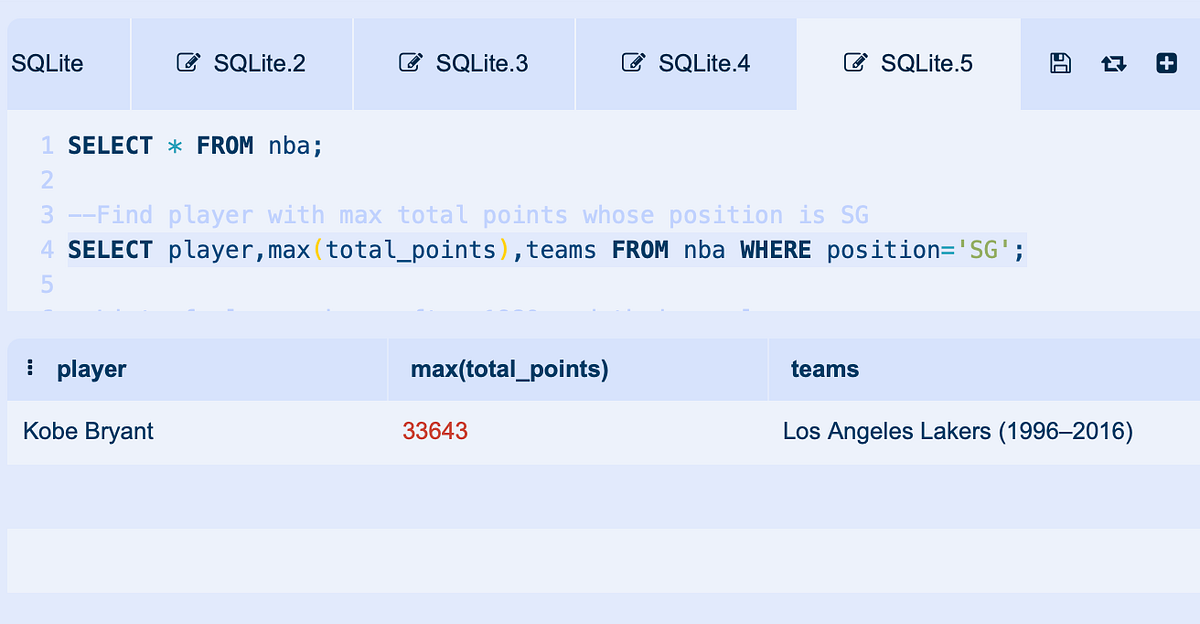The image size is (1200, 624).
Task: Add a new query tab via plus icon
Action: (x=1166, y=62)
